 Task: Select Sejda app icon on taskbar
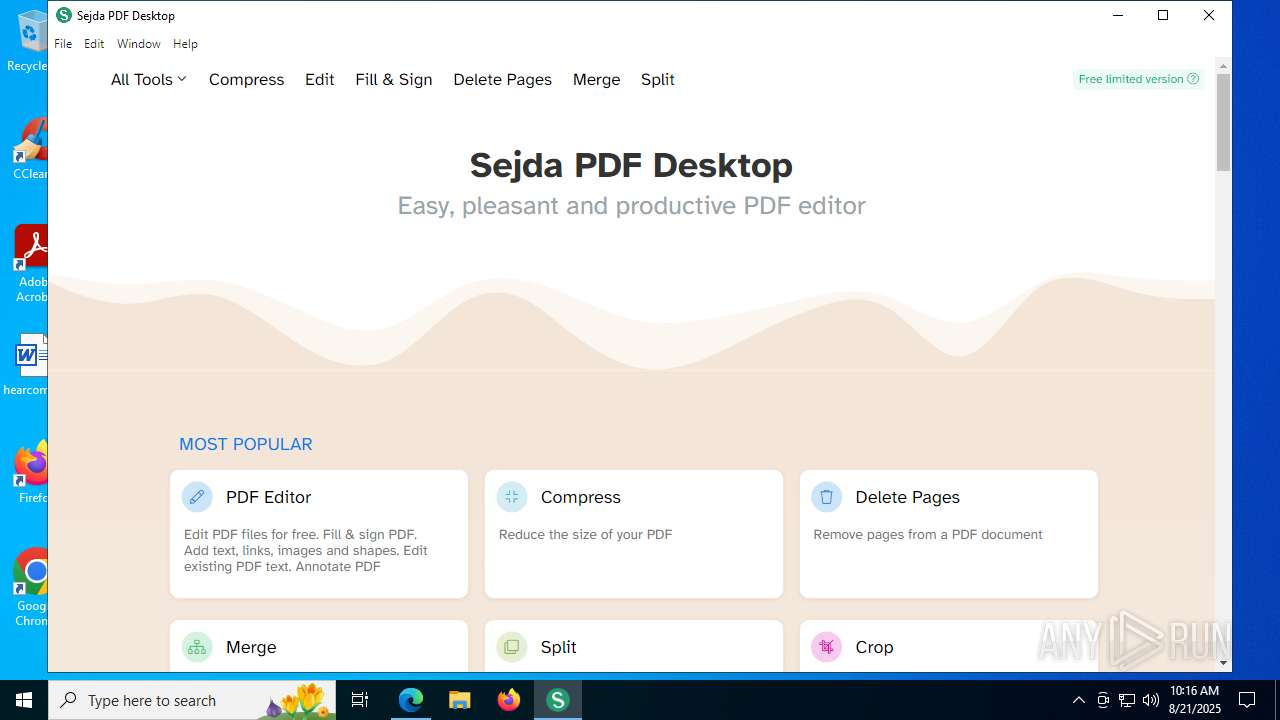pyautogui.click(x=557, y=700)
